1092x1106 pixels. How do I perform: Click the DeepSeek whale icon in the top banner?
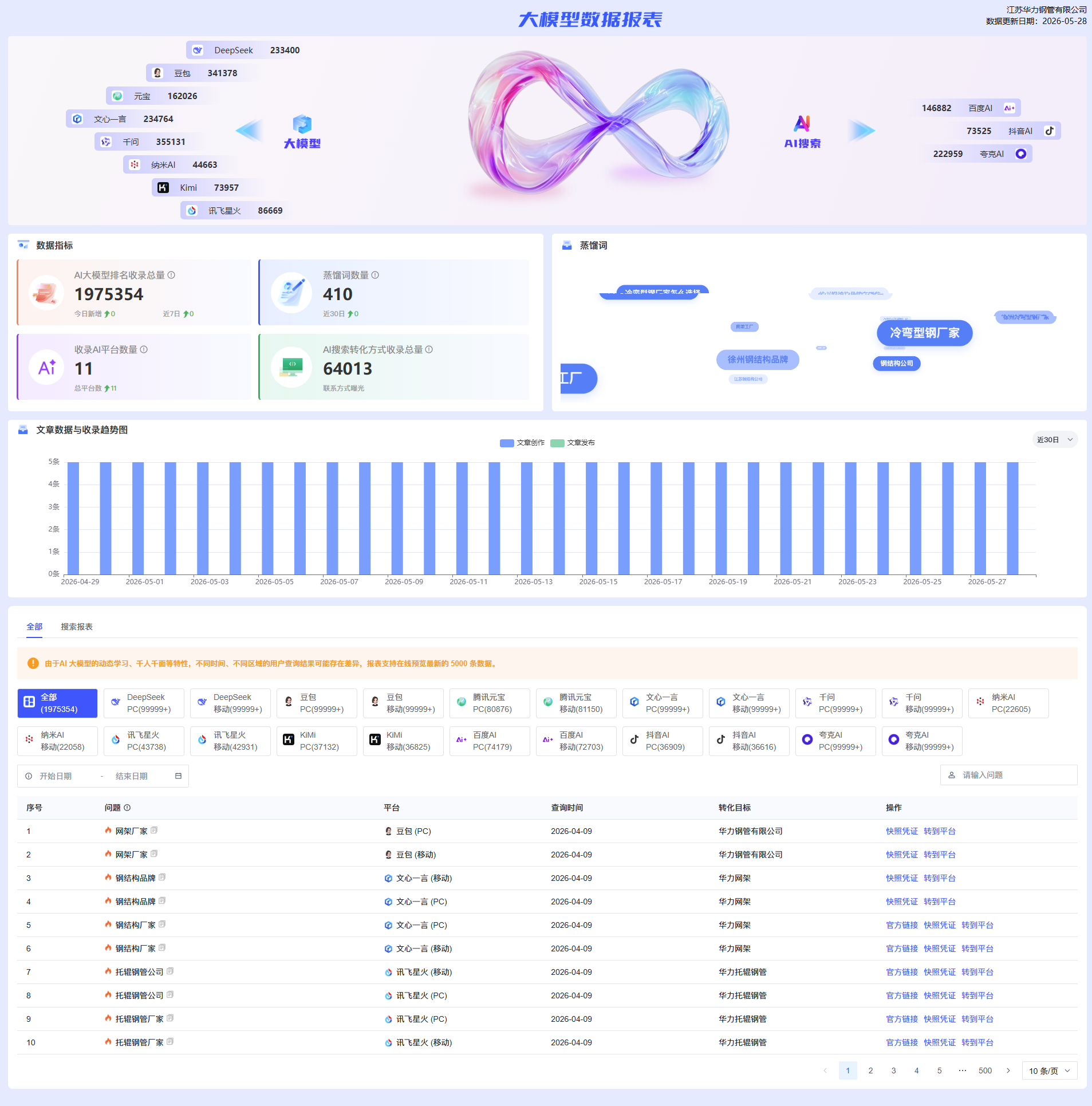[x=198, y=50]
